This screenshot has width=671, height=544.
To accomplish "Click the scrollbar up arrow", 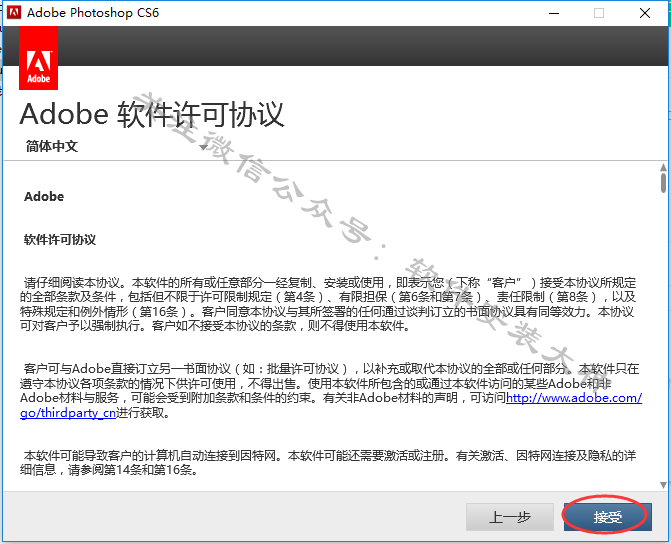I will pos(663,167).
